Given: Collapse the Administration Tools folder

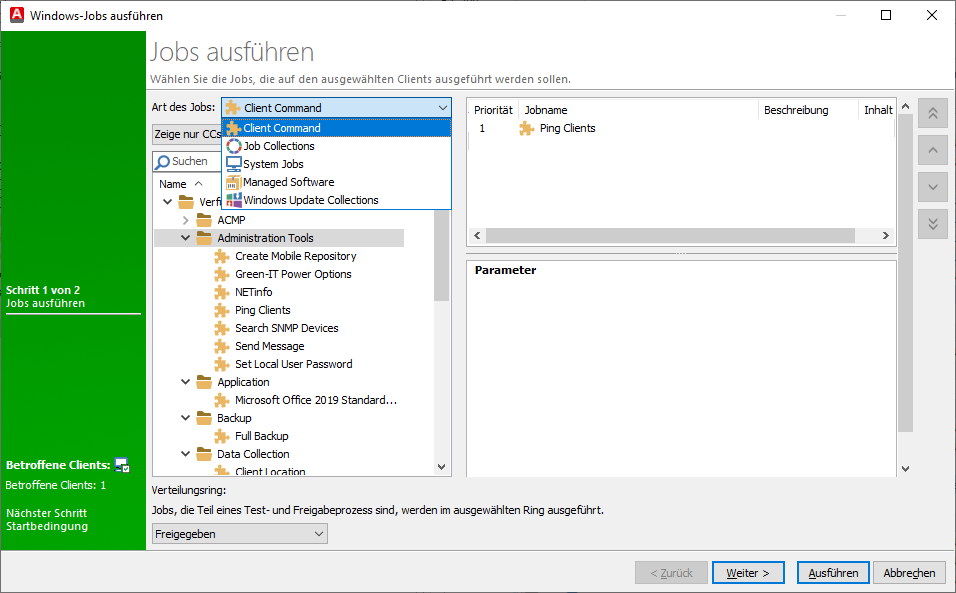Looking at the screenshot, I should (185, 238).
